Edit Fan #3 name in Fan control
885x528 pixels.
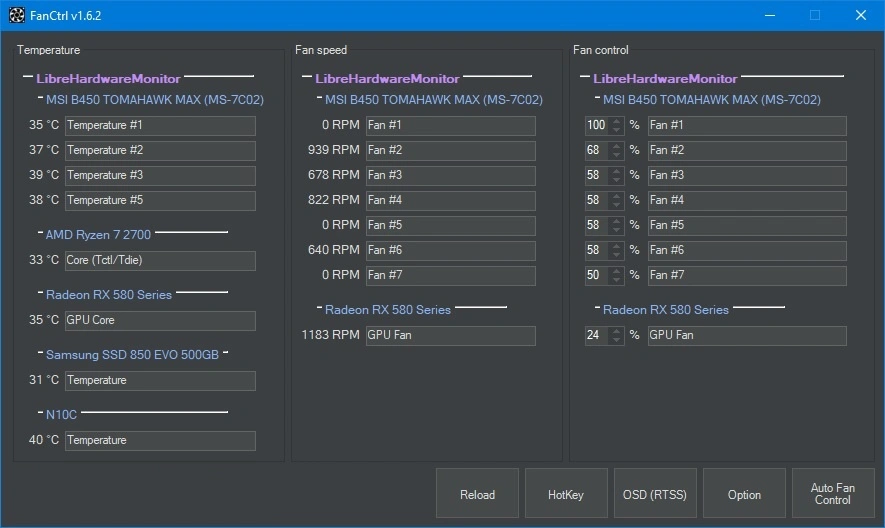pyautogui.click(x=747, y=175)
